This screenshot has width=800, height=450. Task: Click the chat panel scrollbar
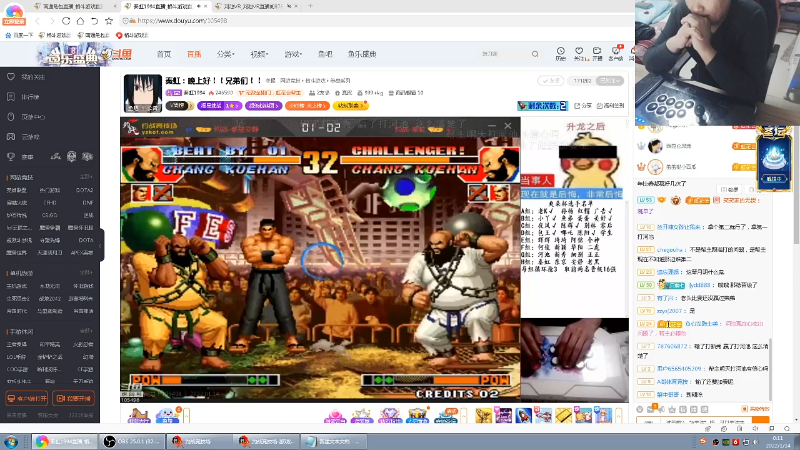pos(770,370)
